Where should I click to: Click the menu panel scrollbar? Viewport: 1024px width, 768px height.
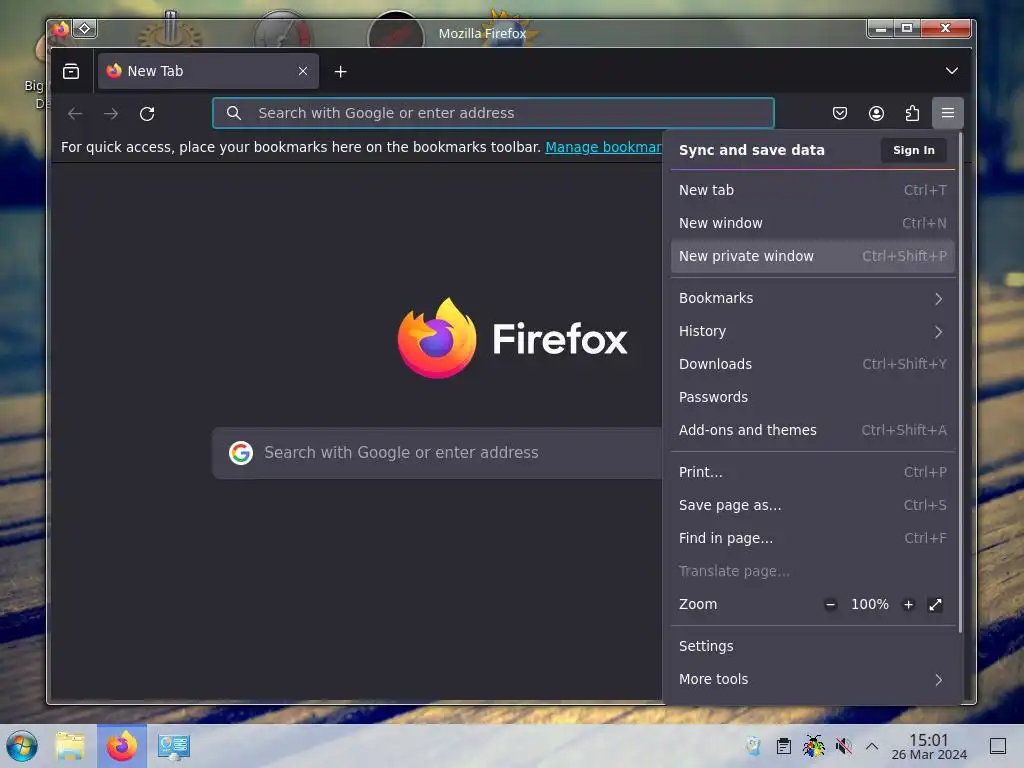960,383
